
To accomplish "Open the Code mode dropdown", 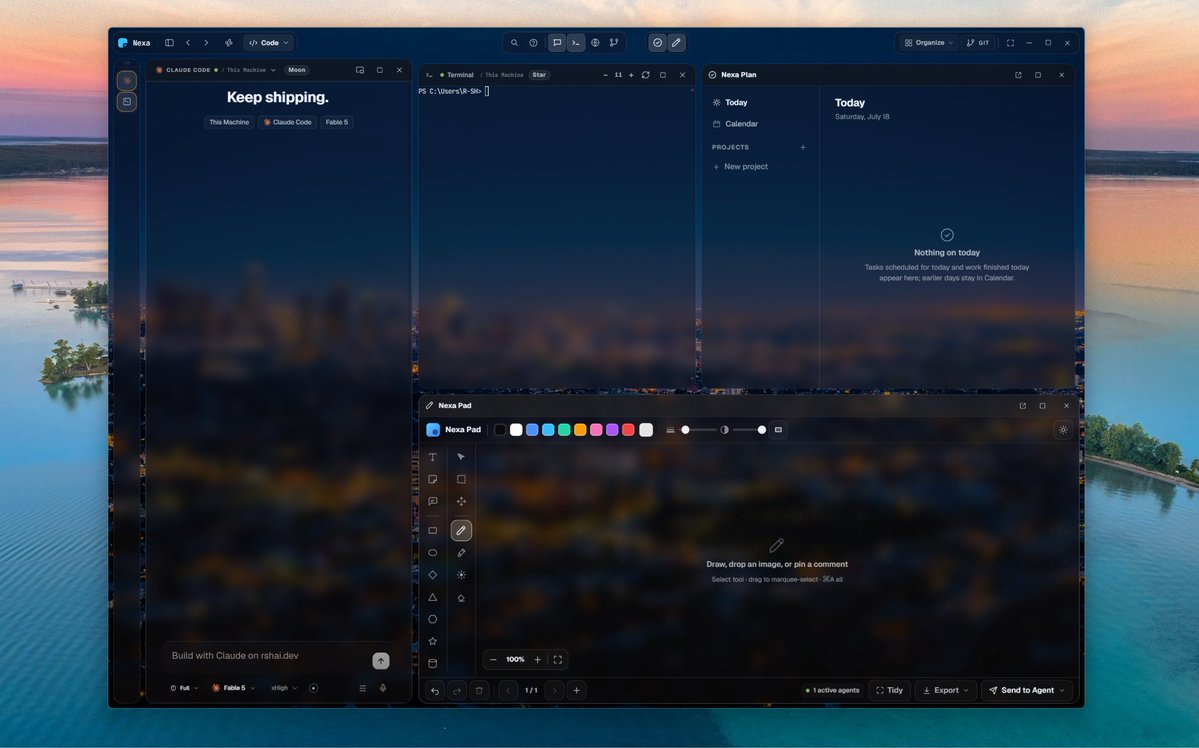I will pos(268,43).
